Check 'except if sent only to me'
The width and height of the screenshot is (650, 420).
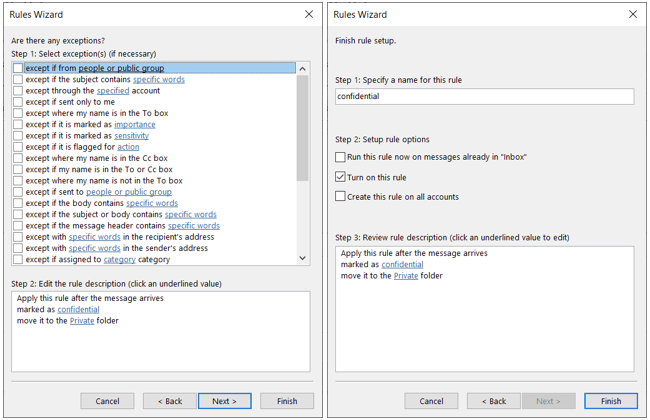click(x=18, y=102)
